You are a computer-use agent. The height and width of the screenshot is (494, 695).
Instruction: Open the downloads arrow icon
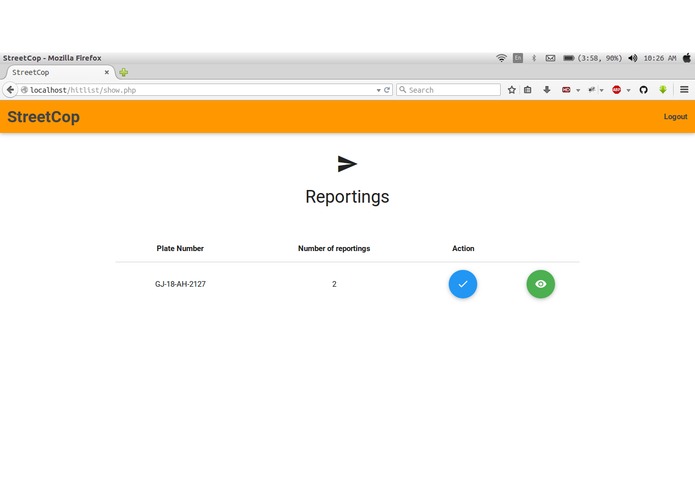[547, 90]
